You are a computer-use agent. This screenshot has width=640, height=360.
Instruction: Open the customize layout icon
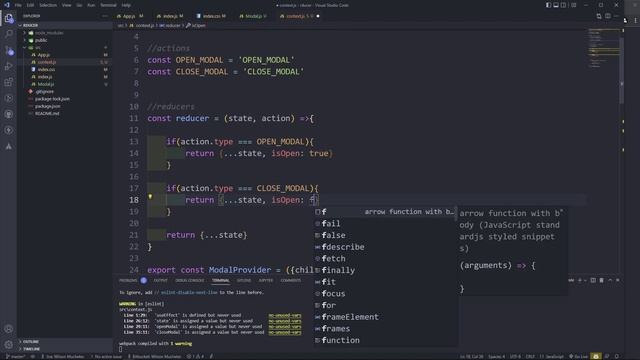(573, 5)
